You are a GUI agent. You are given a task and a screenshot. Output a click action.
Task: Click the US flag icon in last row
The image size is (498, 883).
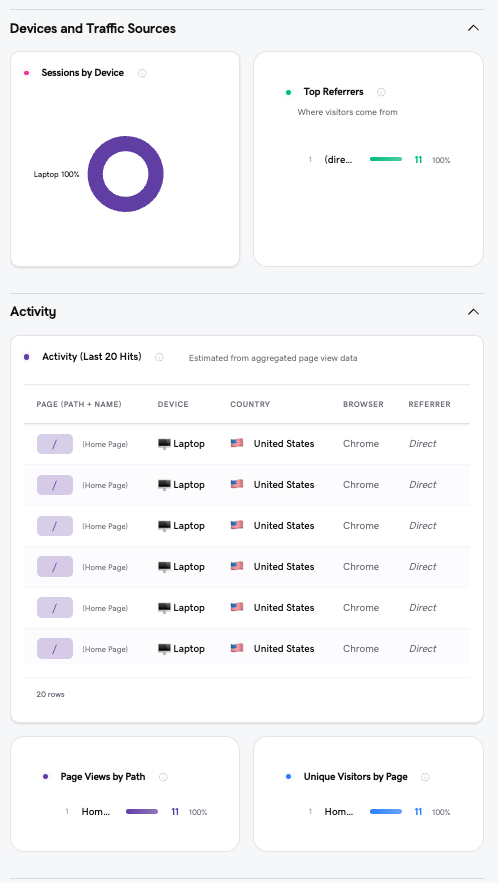237,648
